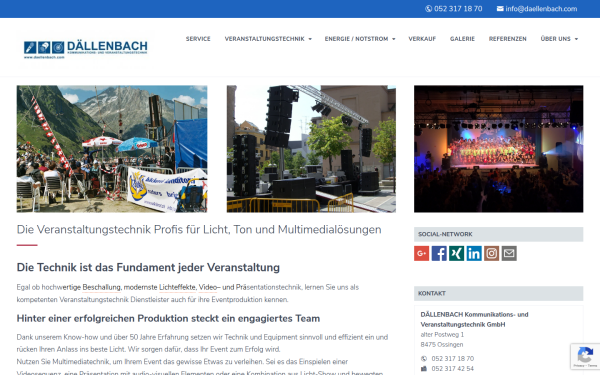Click the envelope icon in top bar
The height and width of the screenshot is (375, 600).
(500, 8)
